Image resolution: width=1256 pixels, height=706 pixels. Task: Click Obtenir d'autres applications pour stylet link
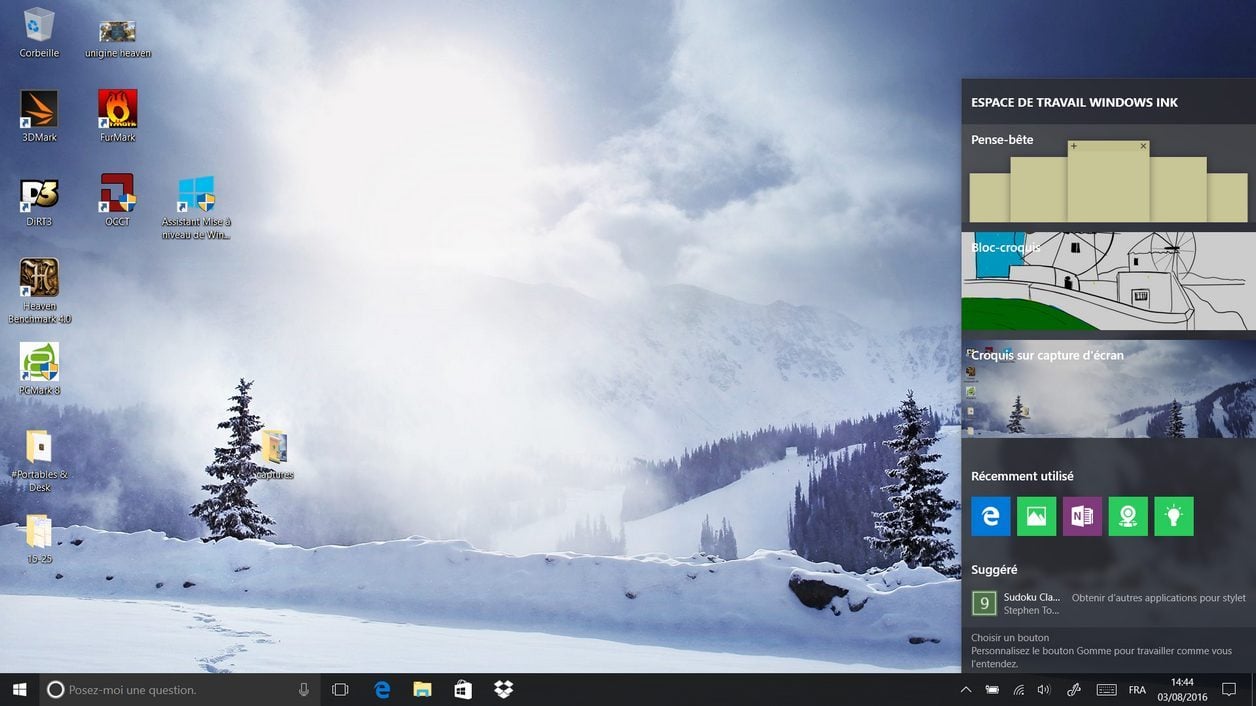1158,598
